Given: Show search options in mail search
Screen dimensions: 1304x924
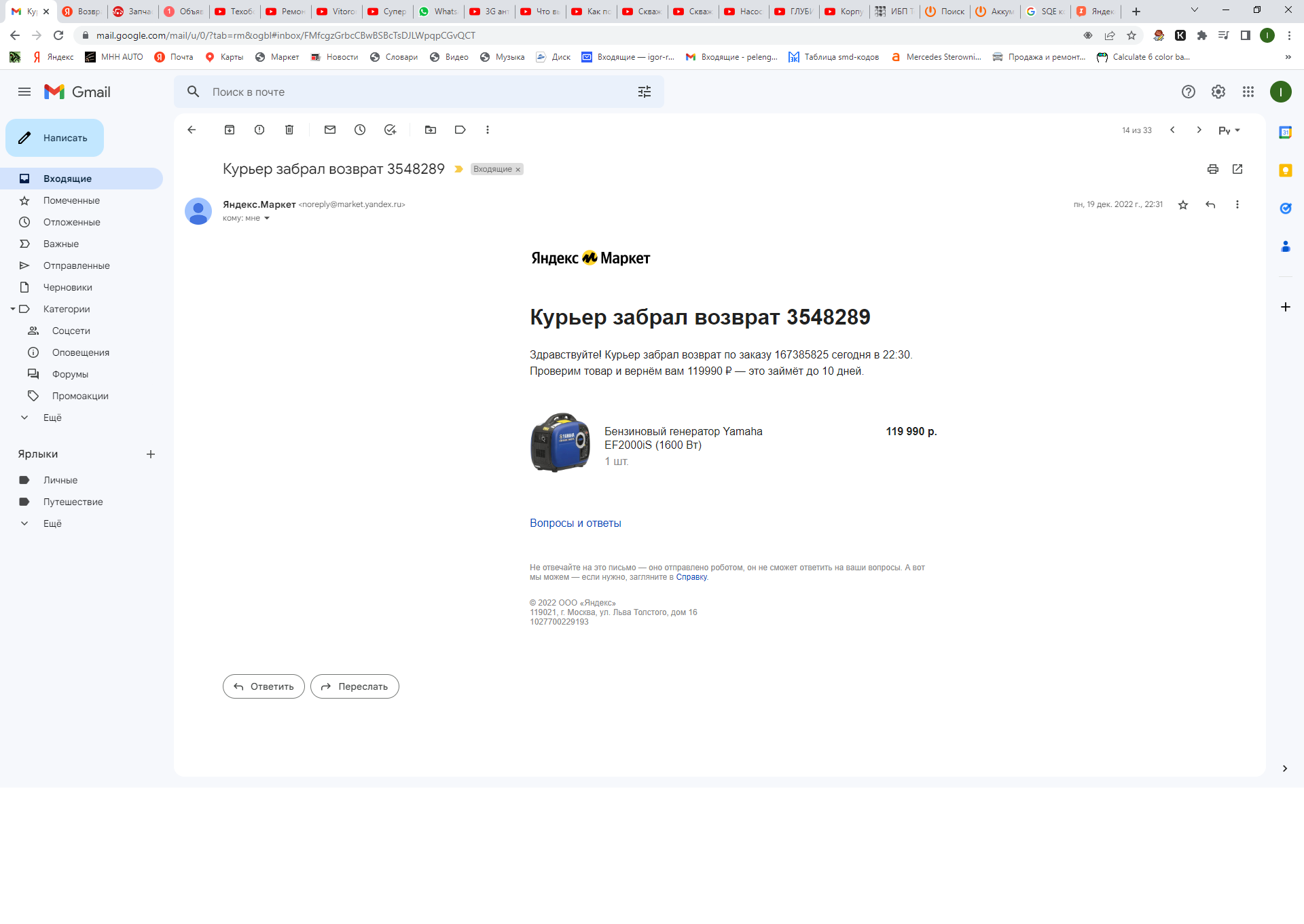Looking at the screenshot, I should click(x=645, y=92).
